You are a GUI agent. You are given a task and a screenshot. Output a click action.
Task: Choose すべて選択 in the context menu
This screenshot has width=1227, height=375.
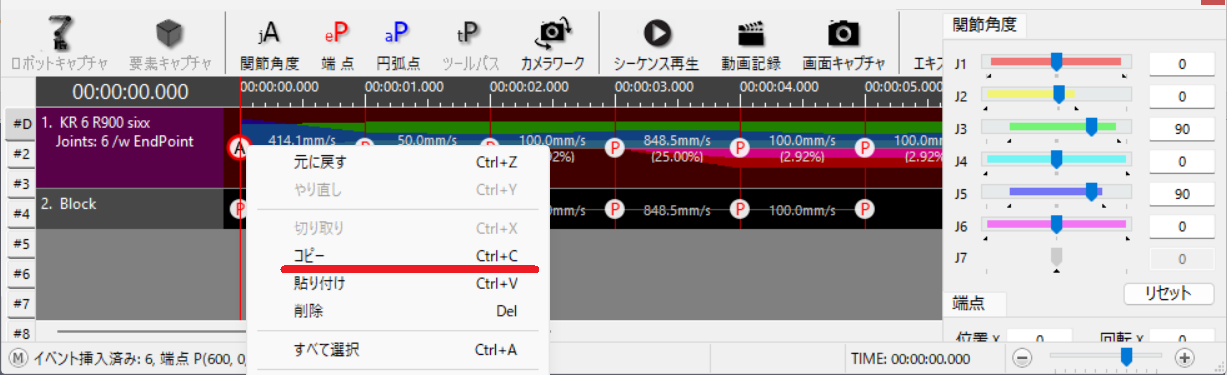[398, 350]
